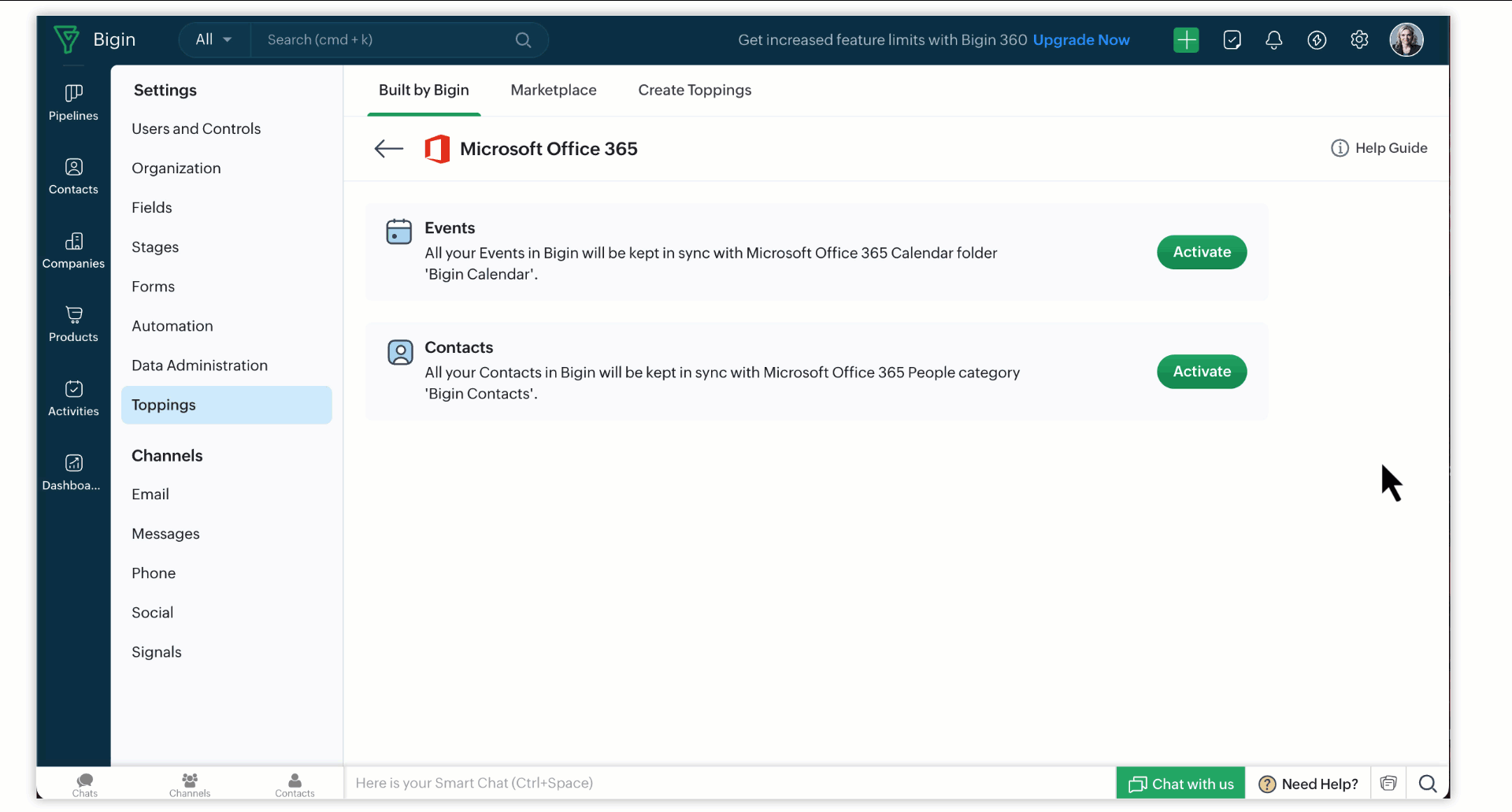Image resolution: width=1512 pixels, height=812 pixels.
Task: Open Contacts in the bottom bar
Action: [295, 784]
